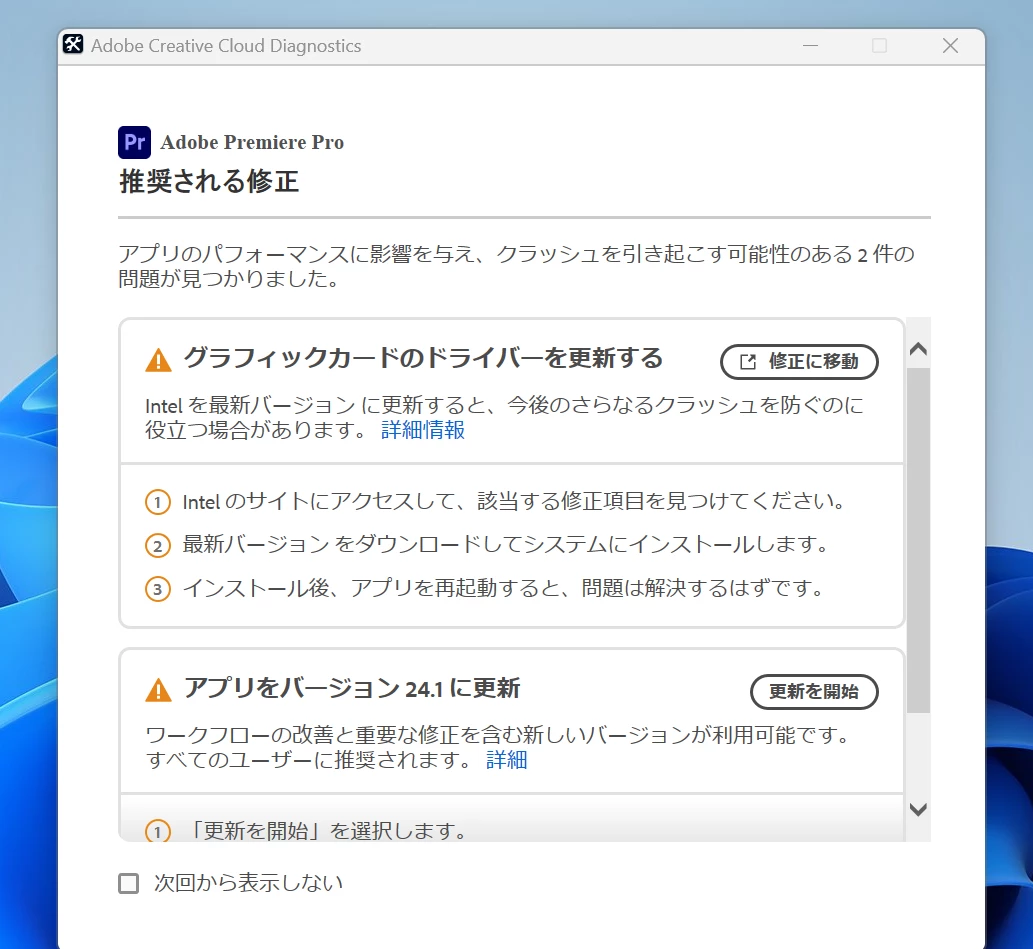1033x949 pixels.
Task: Minimize the Diagnostics window
Action: pyautogui.click(x=810, y=45)
